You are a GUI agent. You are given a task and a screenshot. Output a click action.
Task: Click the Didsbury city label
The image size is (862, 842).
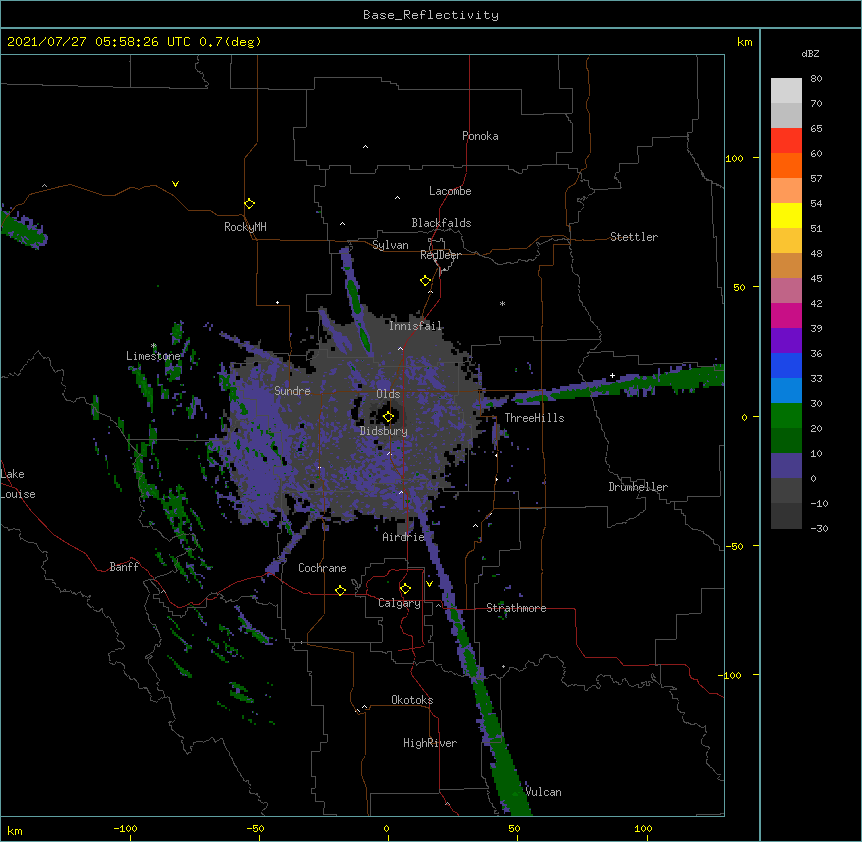click(384, 431)
